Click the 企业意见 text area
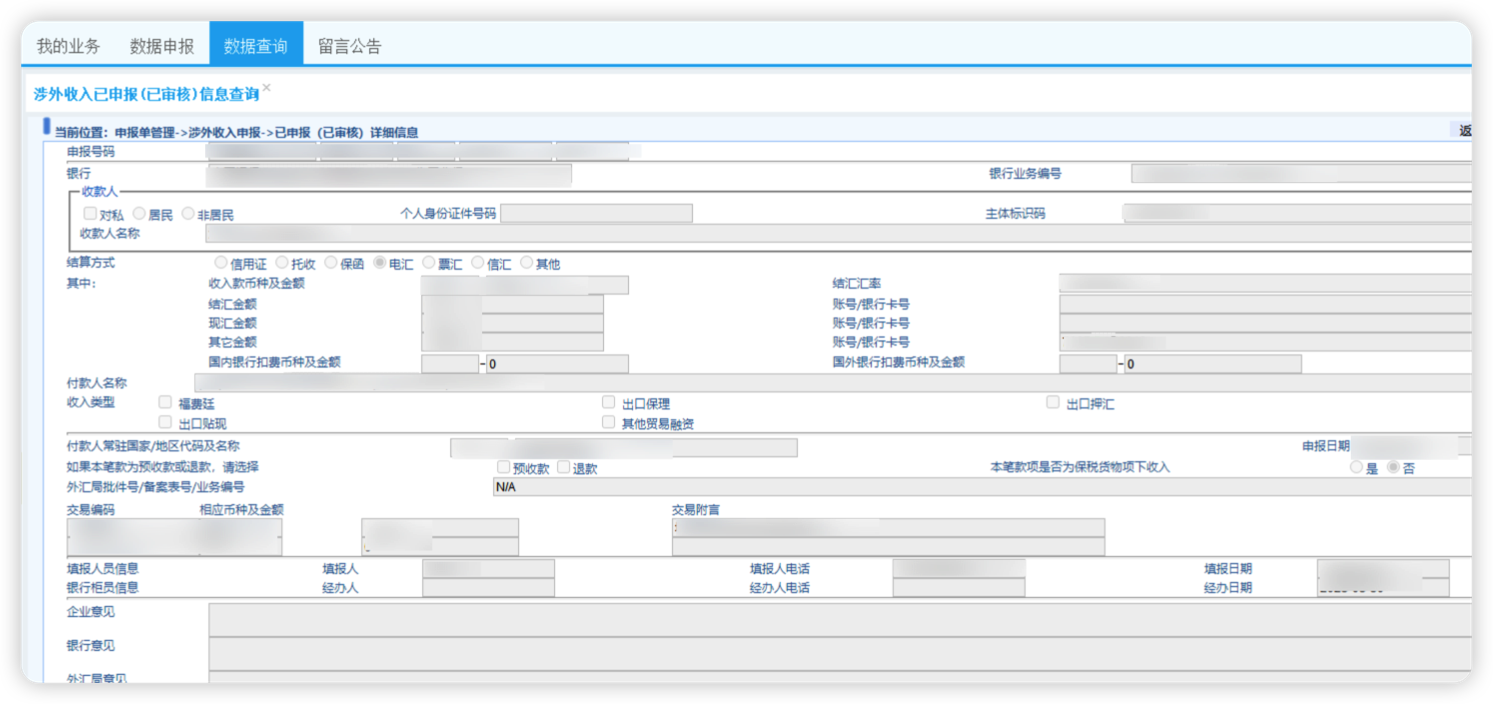1493x704 pixels. point(840,619)
